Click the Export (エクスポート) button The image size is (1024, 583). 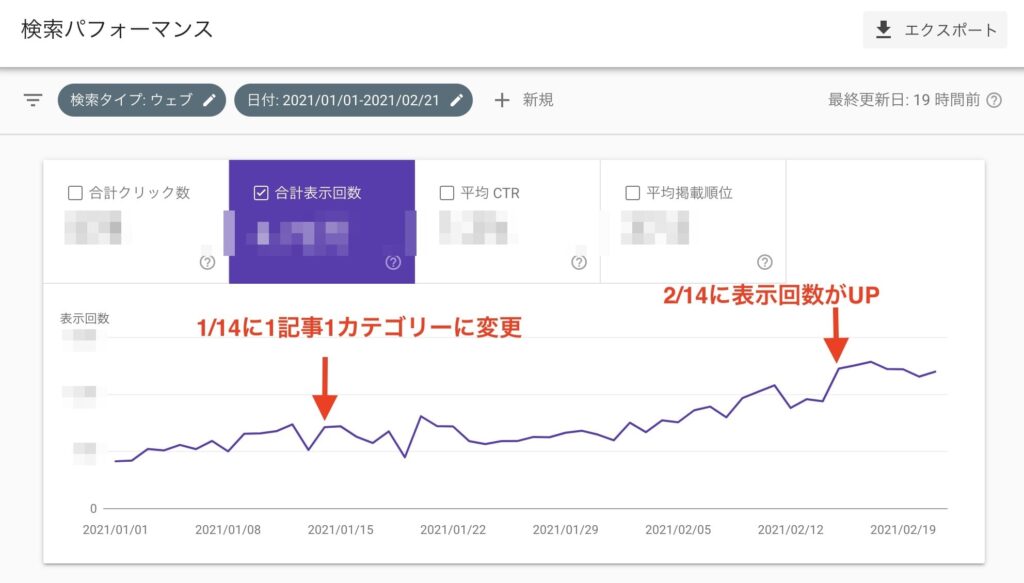point(935,29)
